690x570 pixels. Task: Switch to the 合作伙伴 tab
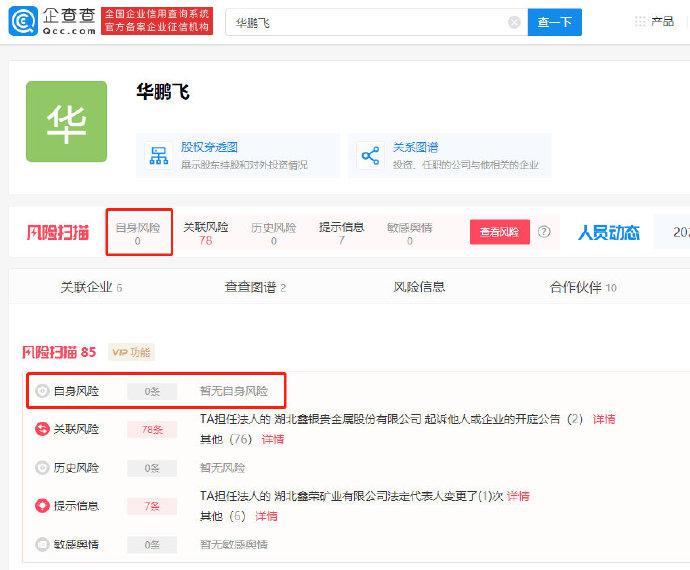pyautogui.click(x=583, y=287)
